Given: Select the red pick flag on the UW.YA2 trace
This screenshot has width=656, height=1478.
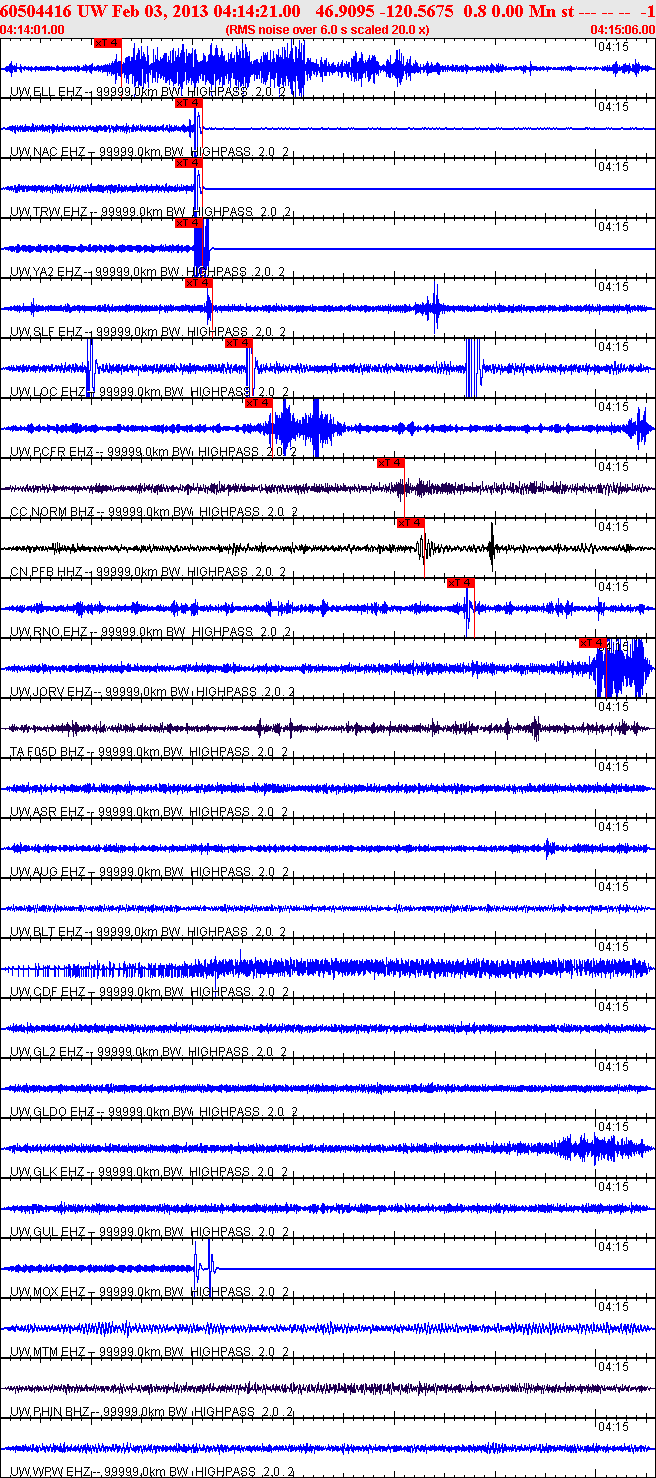Looking at the screenshot, I should tap(188, 223).
